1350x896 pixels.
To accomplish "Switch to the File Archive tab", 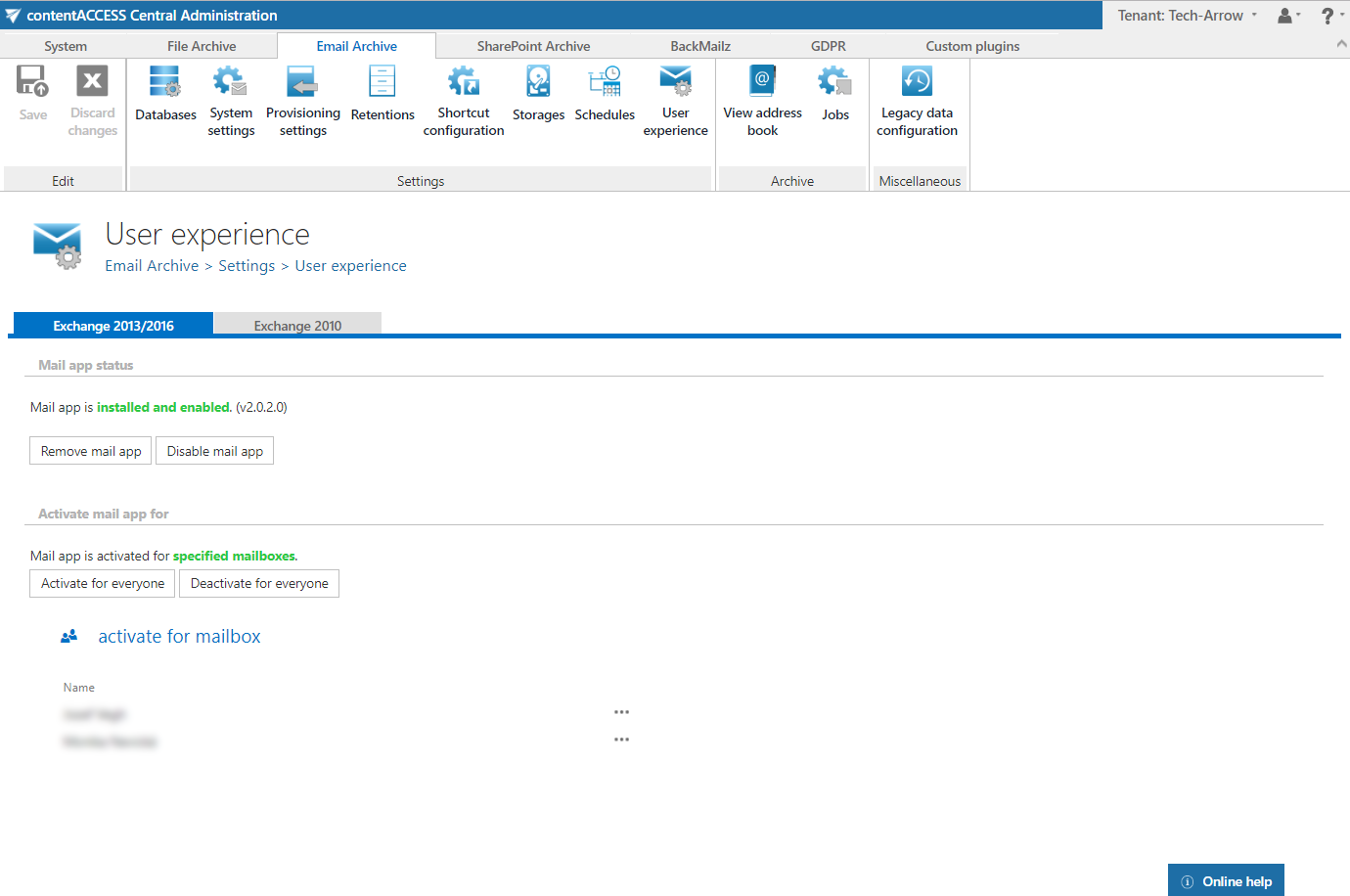I will 202,46.
